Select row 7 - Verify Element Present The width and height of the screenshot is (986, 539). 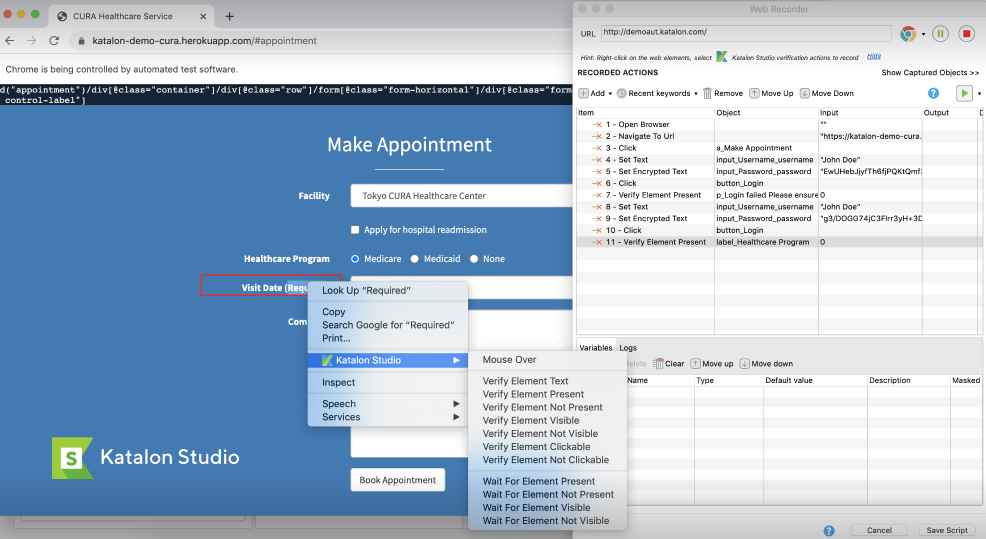777,195
